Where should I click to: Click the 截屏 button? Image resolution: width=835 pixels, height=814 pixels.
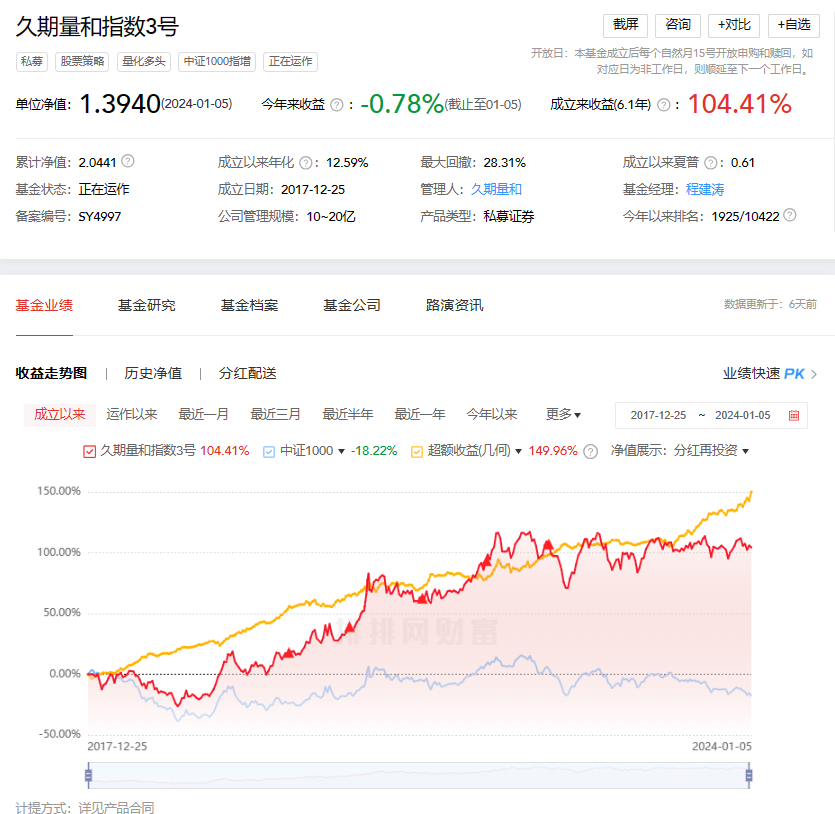tap(625, 25)
